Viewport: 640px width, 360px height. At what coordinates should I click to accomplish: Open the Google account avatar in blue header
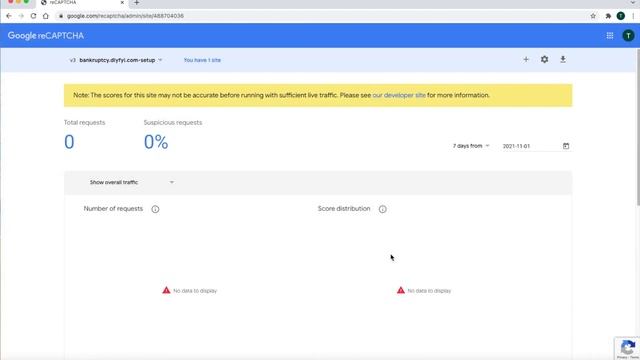click(x=628, y=36)
